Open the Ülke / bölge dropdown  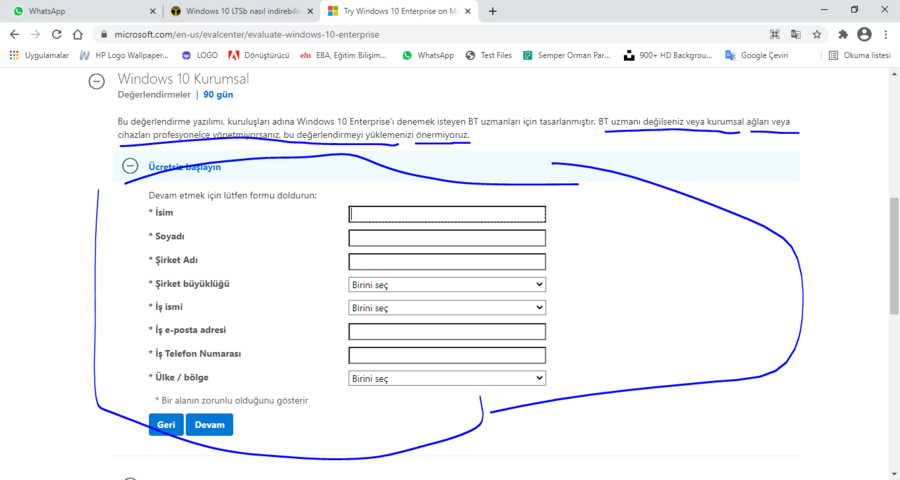coord(447,378)
